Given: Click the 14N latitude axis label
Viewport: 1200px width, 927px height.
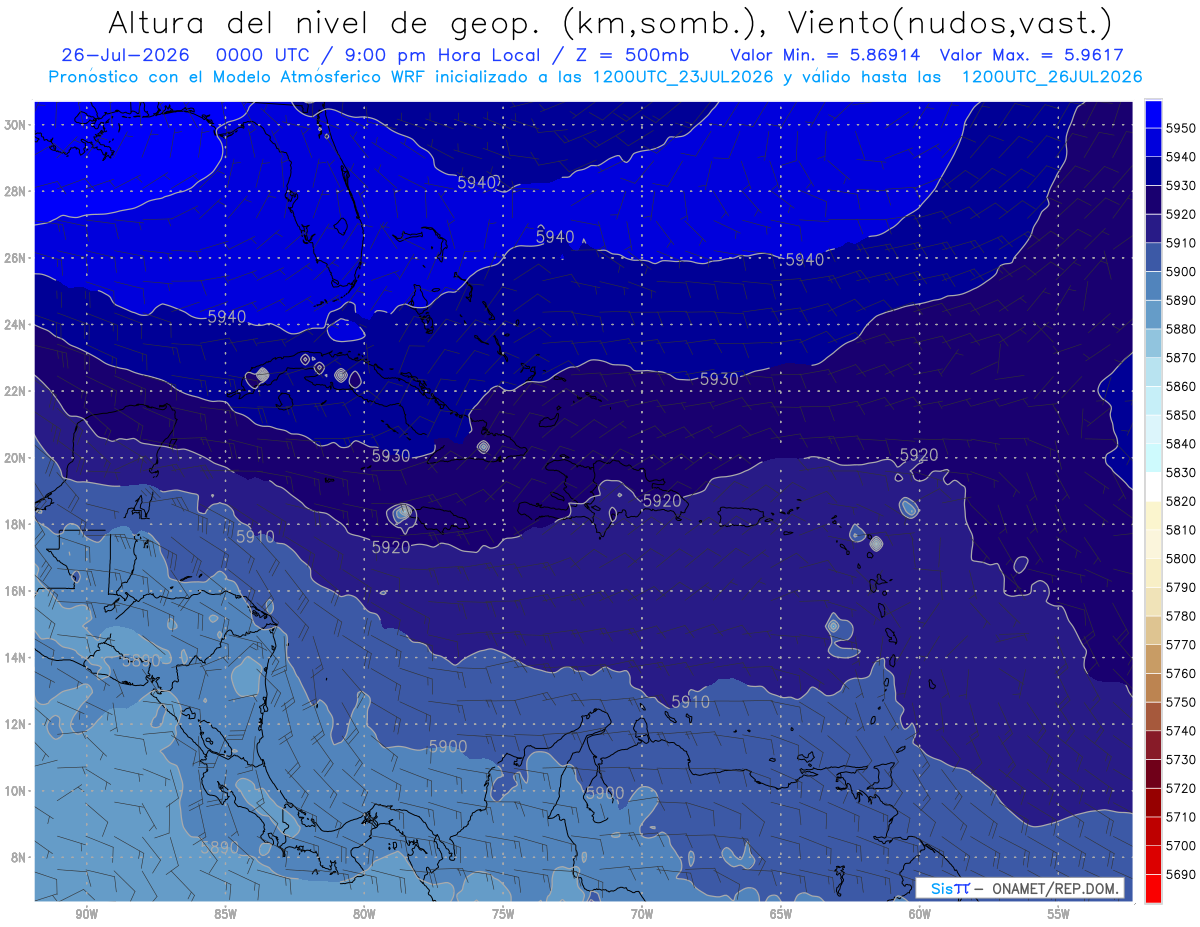Looking at the screenshot, I should (15, 657).
